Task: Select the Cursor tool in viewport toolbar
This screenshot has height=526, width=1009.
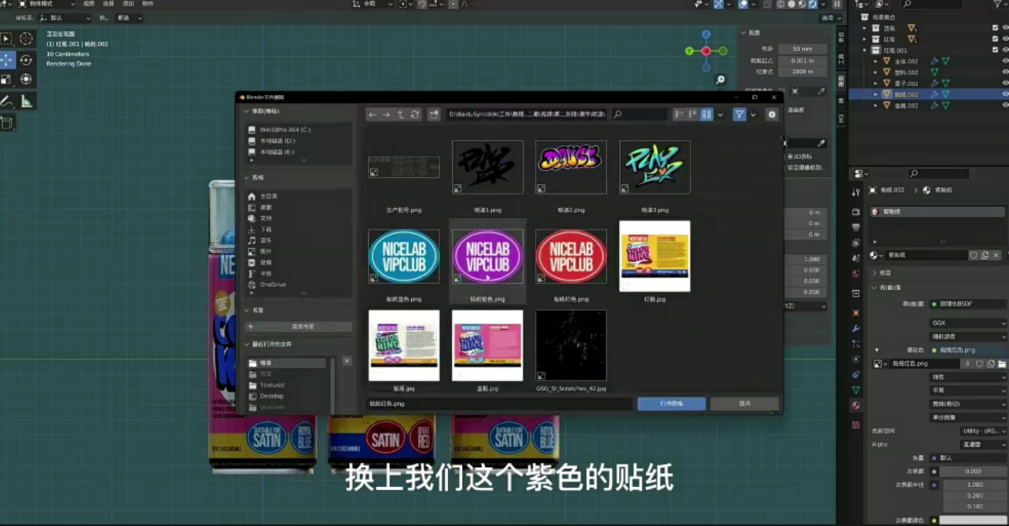Action: pos(26,39)
